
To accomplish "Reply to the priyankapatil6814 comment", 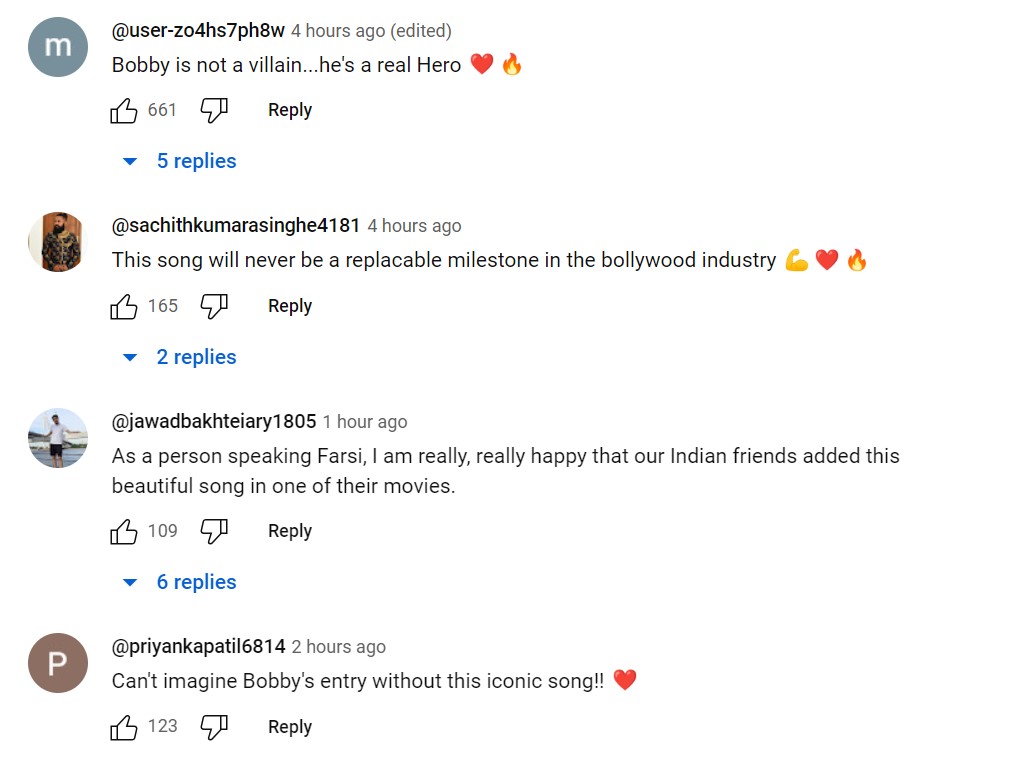I will coord(290,727).
